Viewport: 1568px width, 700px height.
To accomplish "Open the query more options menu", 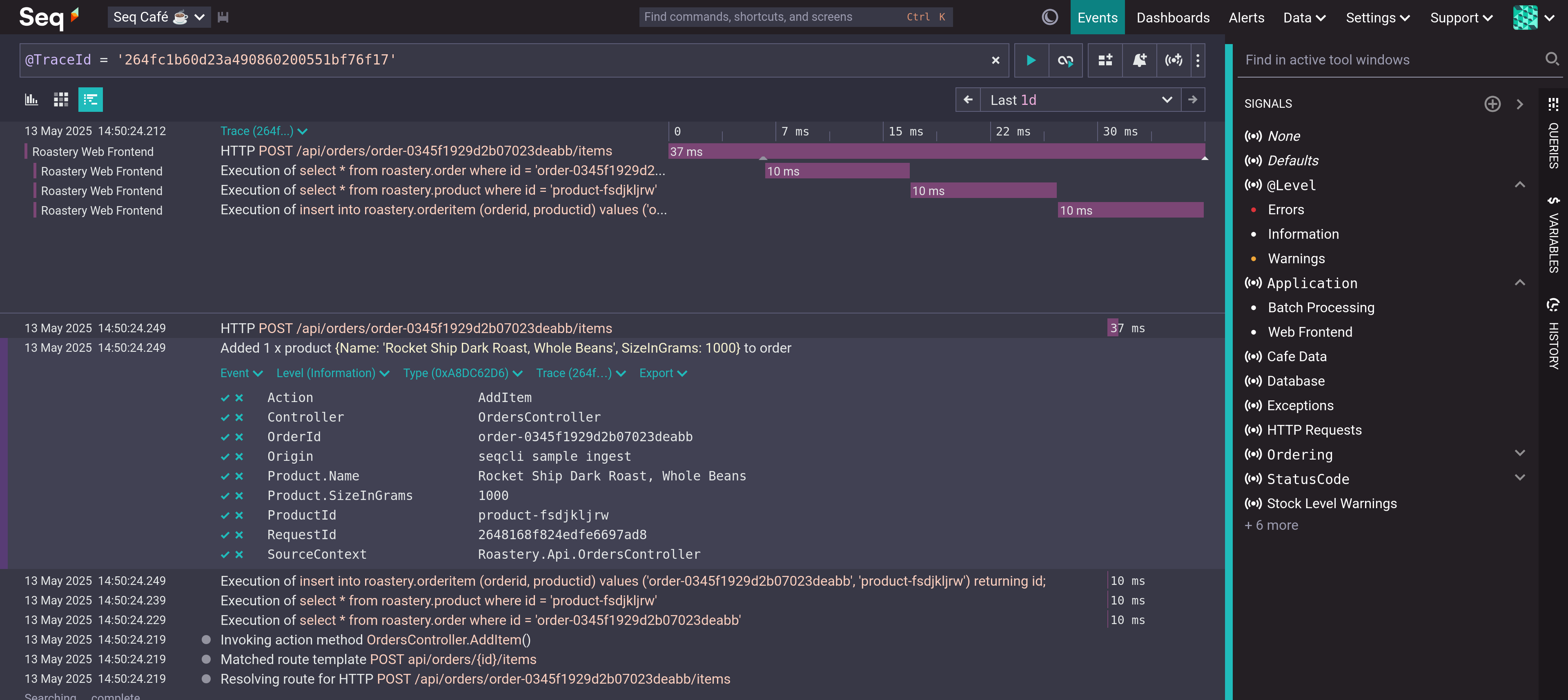I will 1198,60.
